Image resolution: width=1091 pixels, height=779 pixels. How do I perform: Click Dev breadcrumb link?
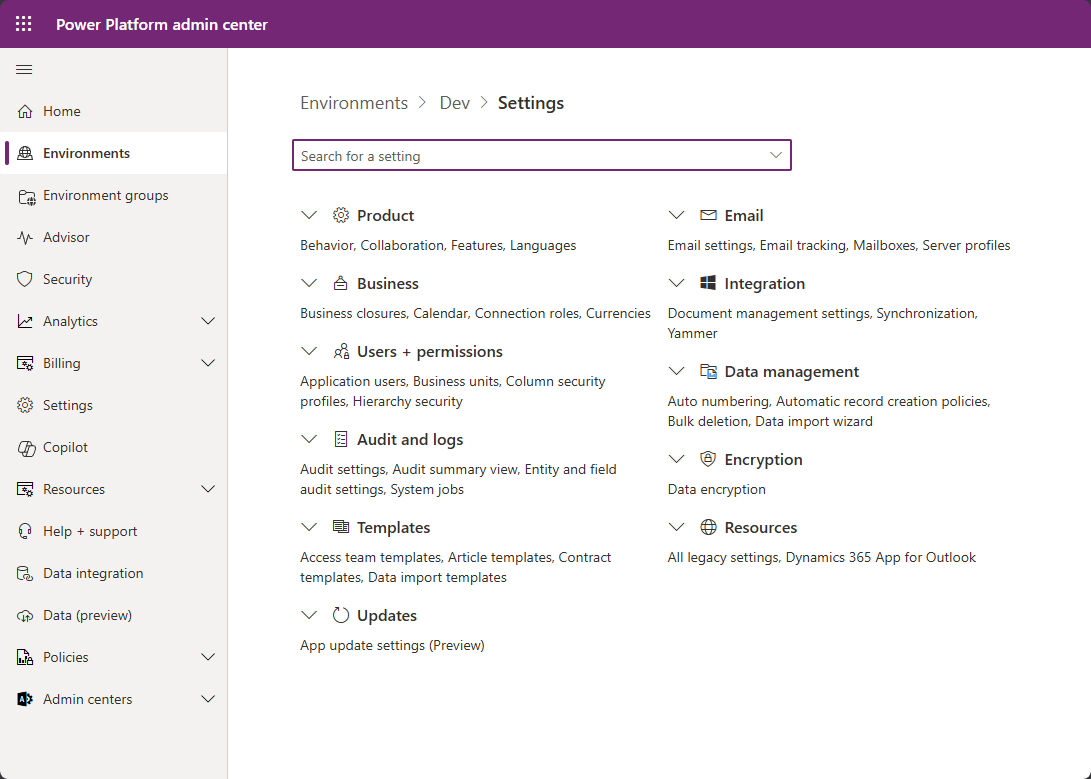click(x=454, y=103)
